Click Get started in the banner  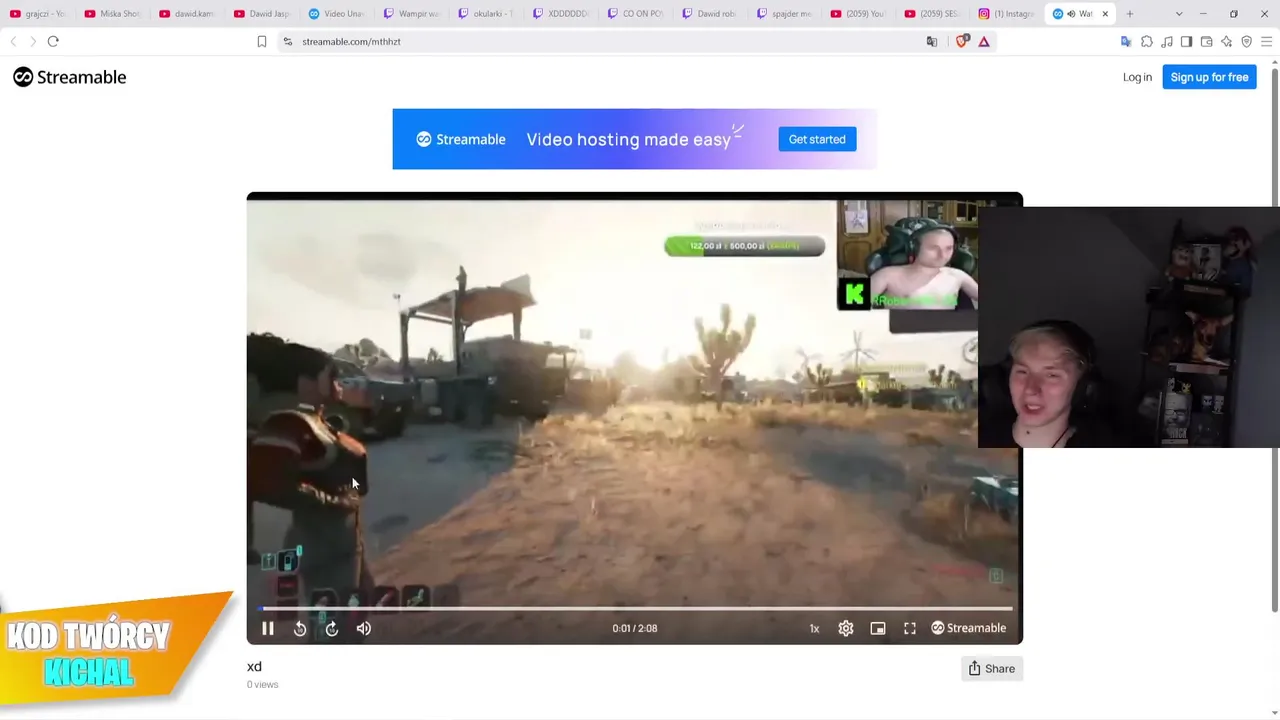click(x=817, y=139)
